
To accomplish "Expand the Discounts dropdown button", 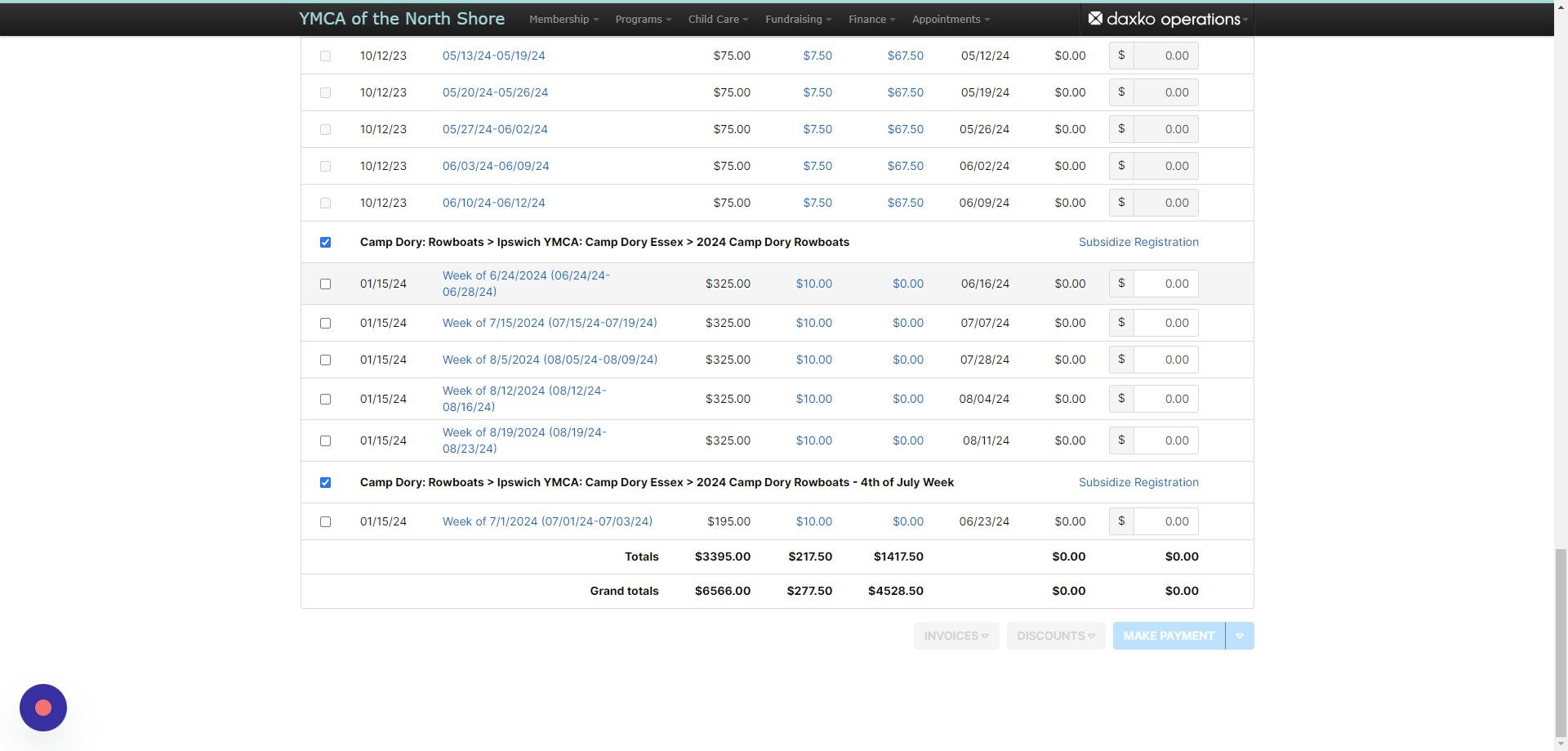I will point(1056,636).
